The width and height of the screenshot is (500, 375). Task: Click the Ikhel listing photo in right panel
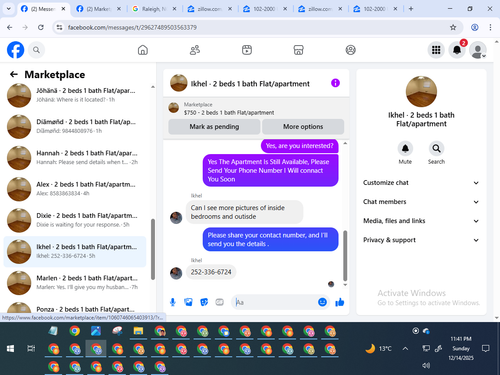tap(421, 92)
